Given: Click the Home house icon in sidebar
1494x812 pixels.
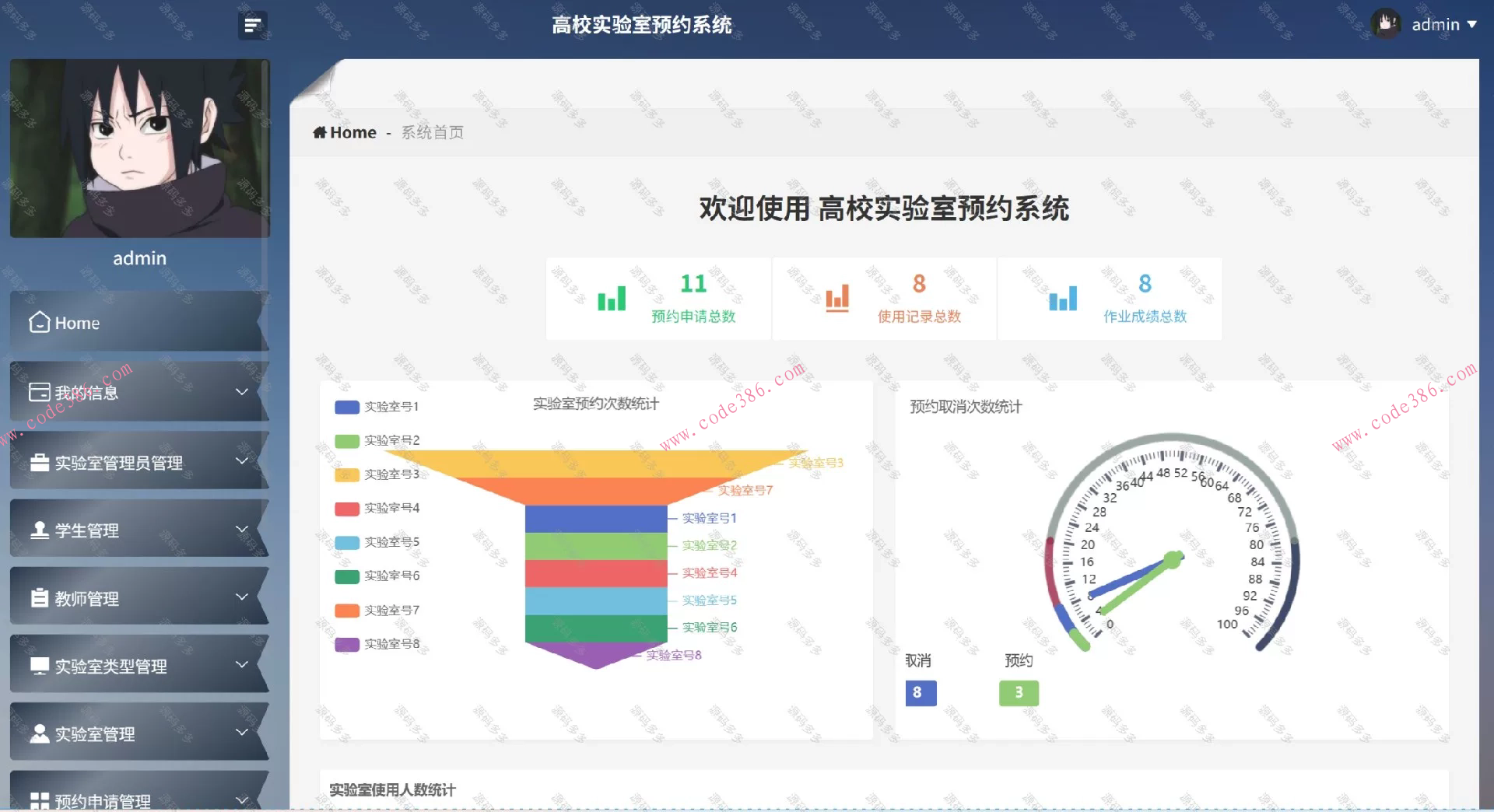Looking at the screenshot, I should [x=39, y=323].
